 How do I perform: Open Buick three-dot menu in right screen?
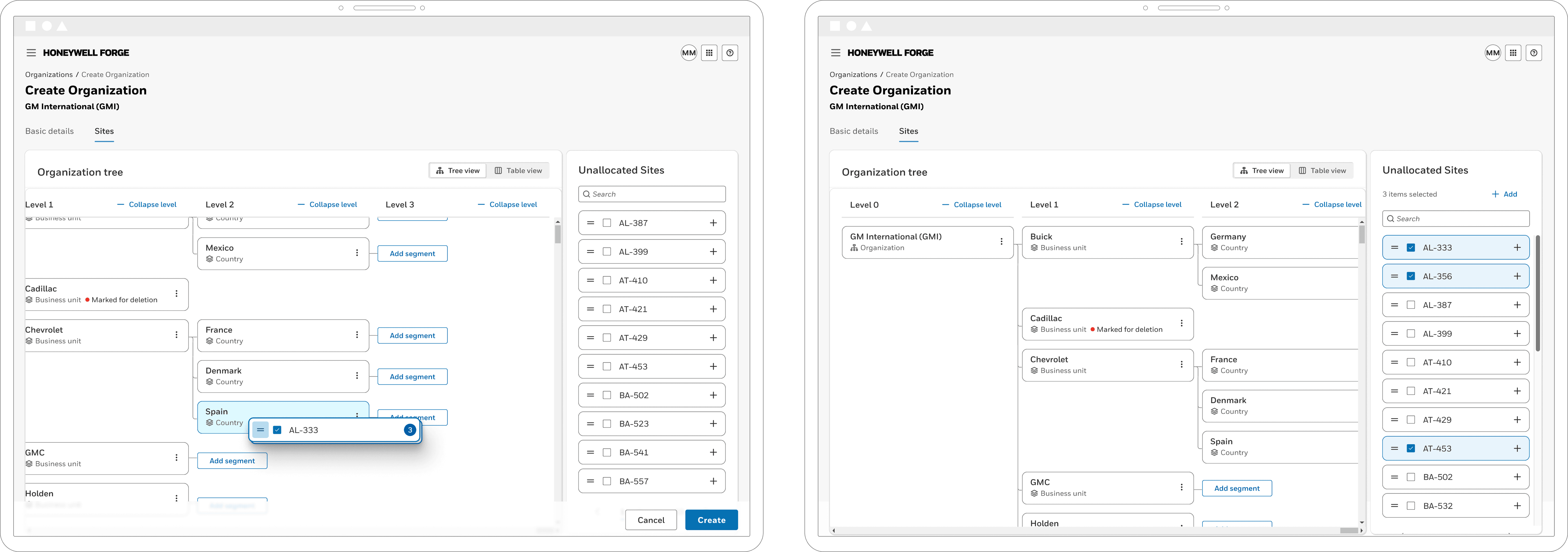[1181, 242]
